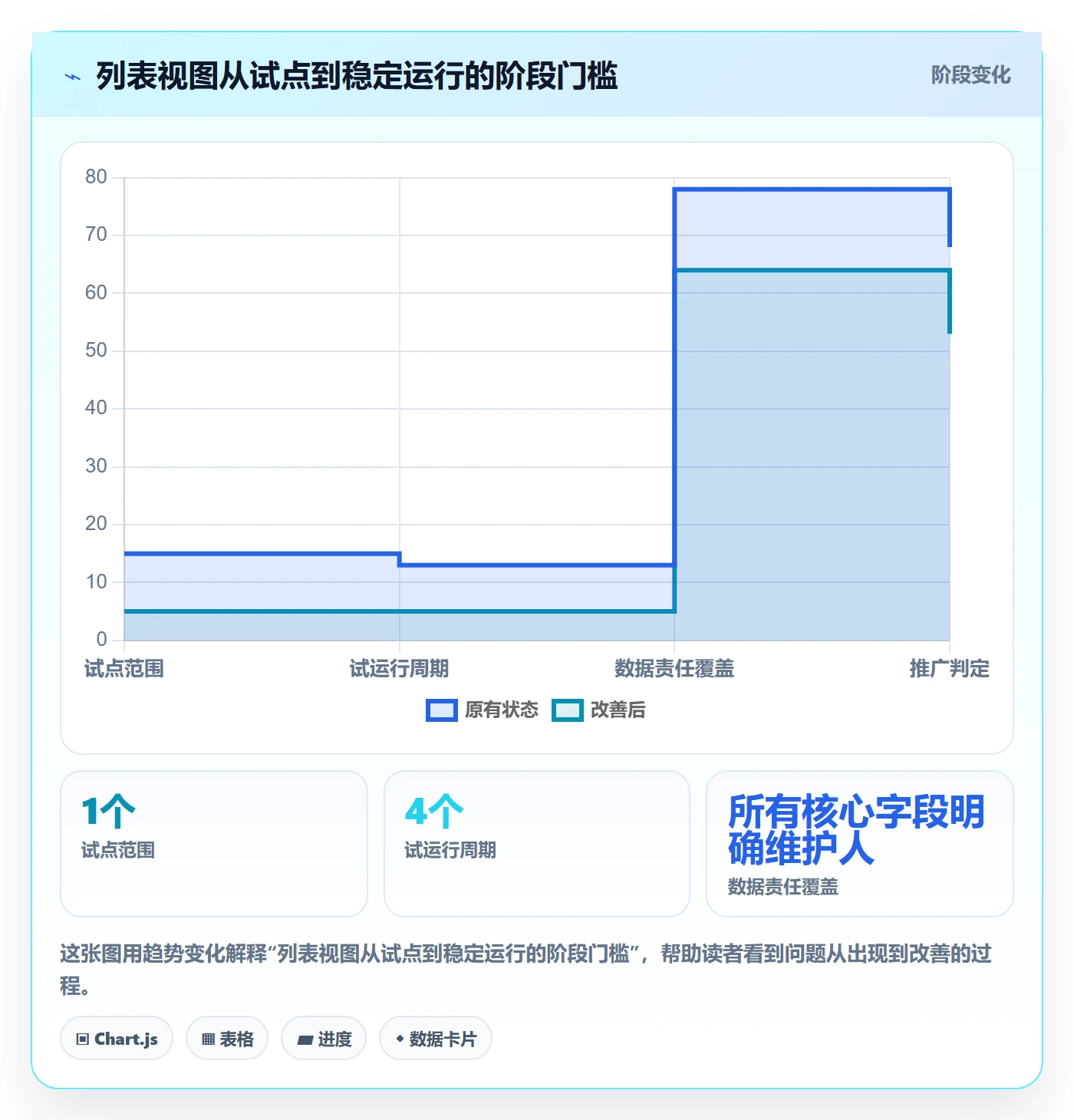
Task: Toggle the 改善后 legend color swatch
Action: pos(568,710)
